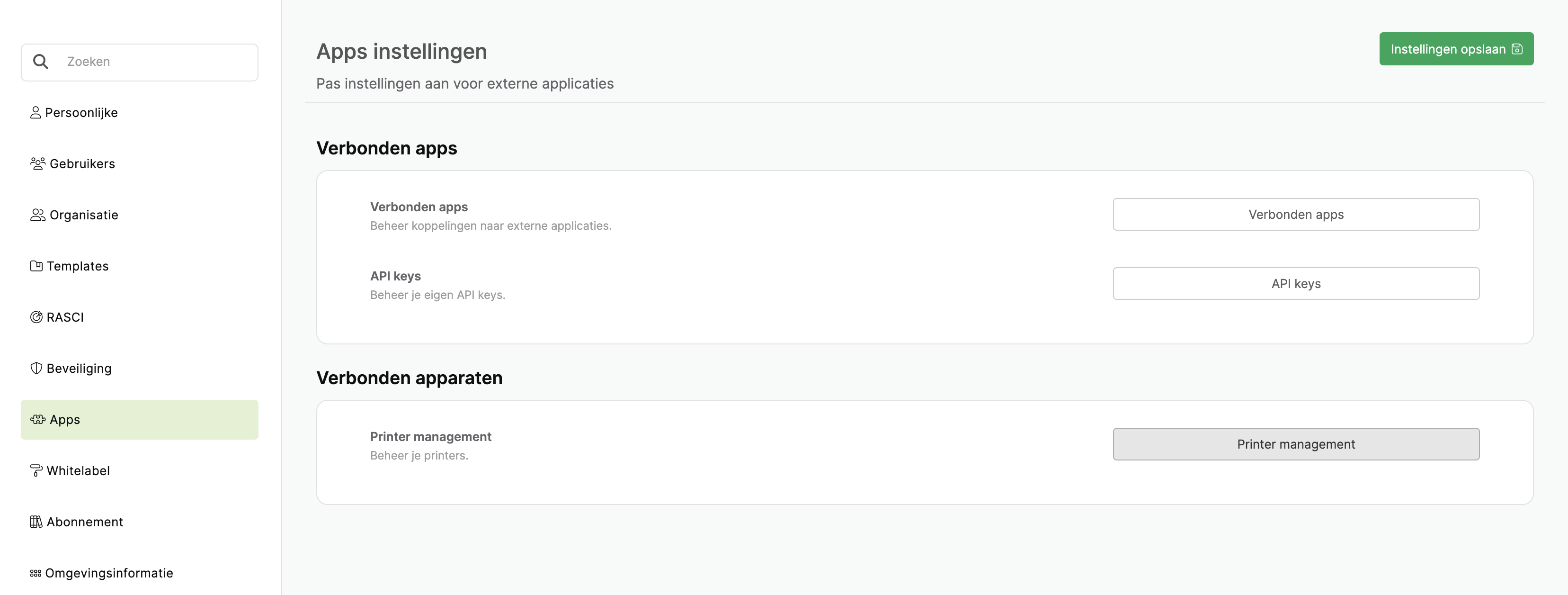Select the Whitelabel menu item
The width and height of the screenshot is (1568, 595).
139,471
